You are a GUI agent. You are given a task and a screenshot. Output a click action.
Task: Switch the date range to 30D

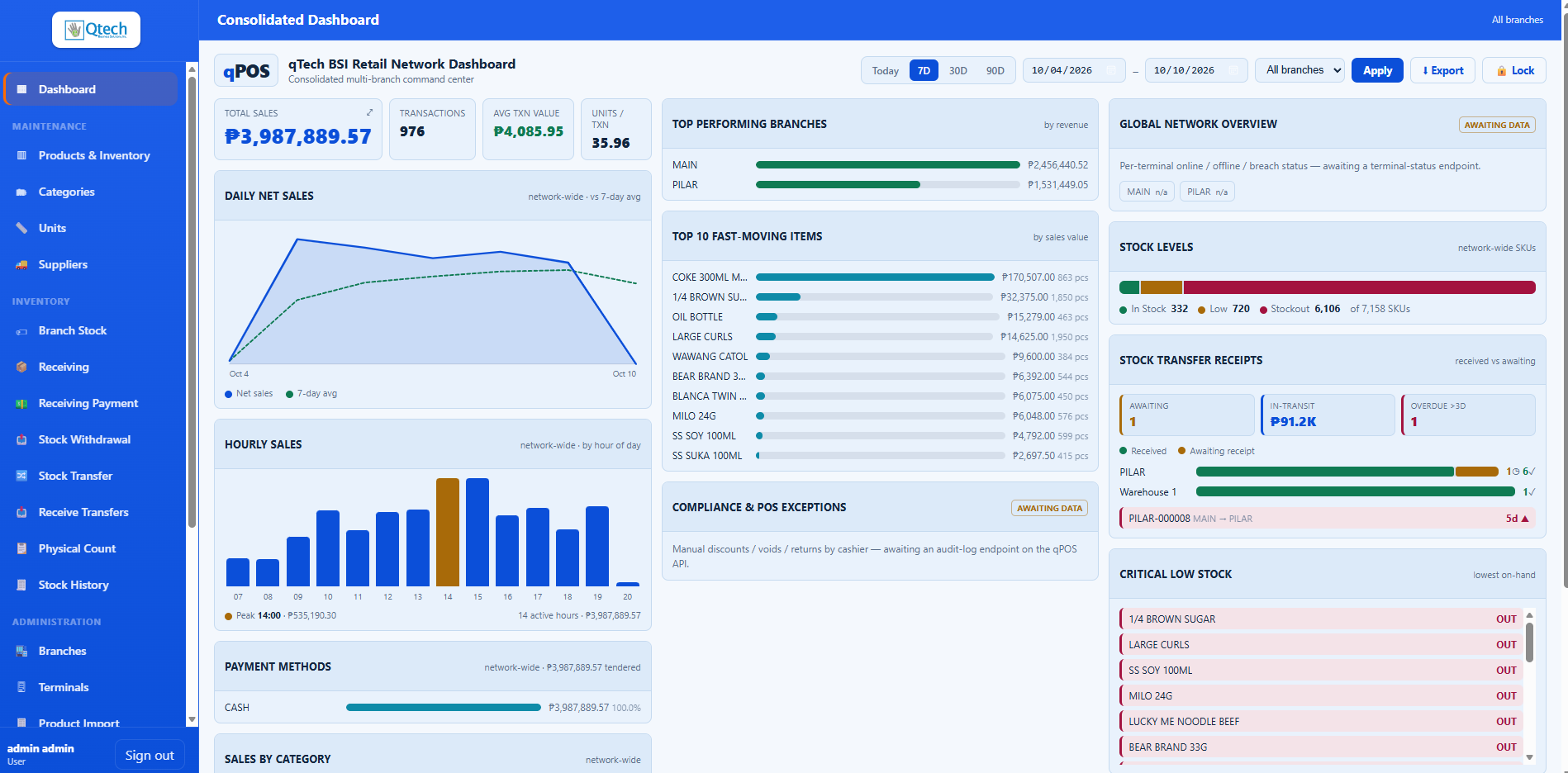click(x=957, y=70)
